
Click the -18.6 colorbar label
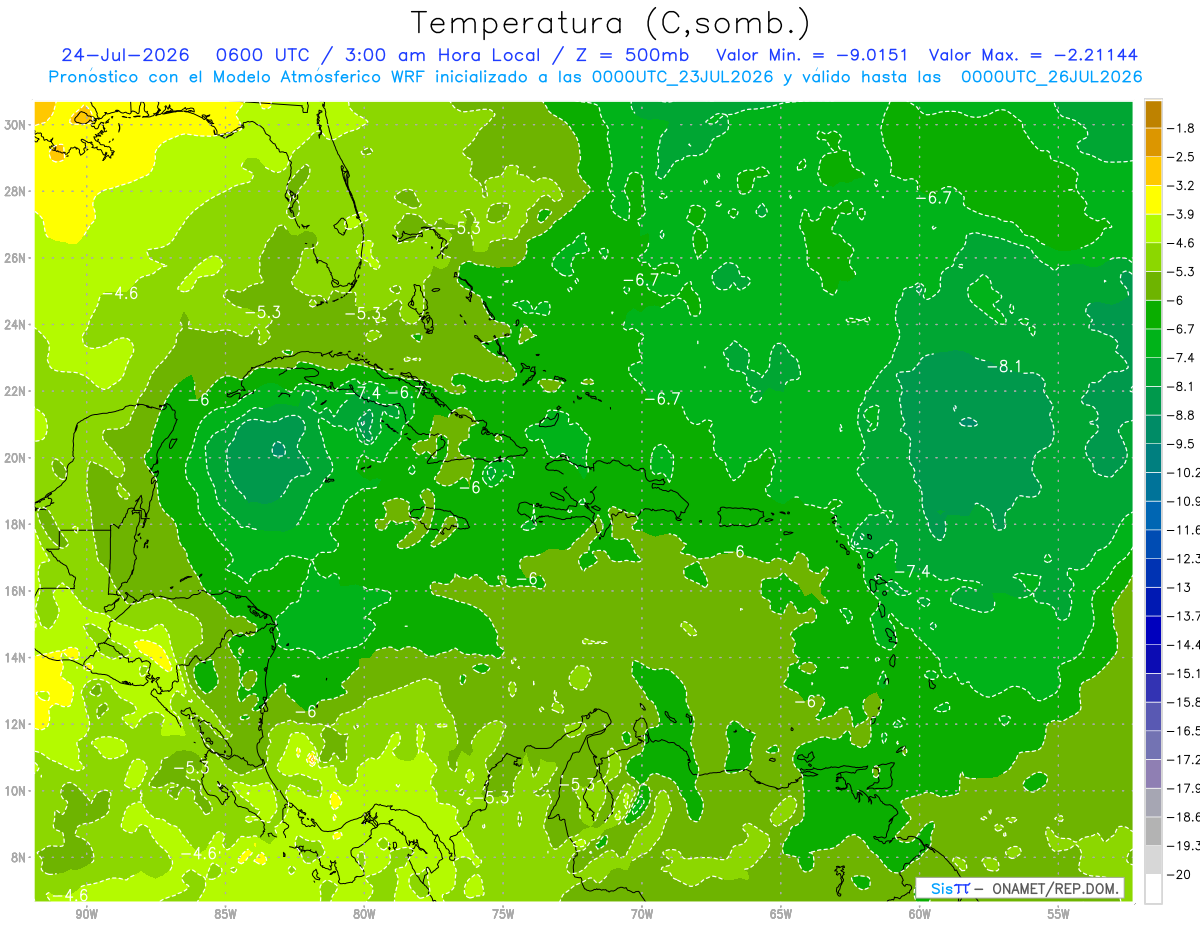1184,817
